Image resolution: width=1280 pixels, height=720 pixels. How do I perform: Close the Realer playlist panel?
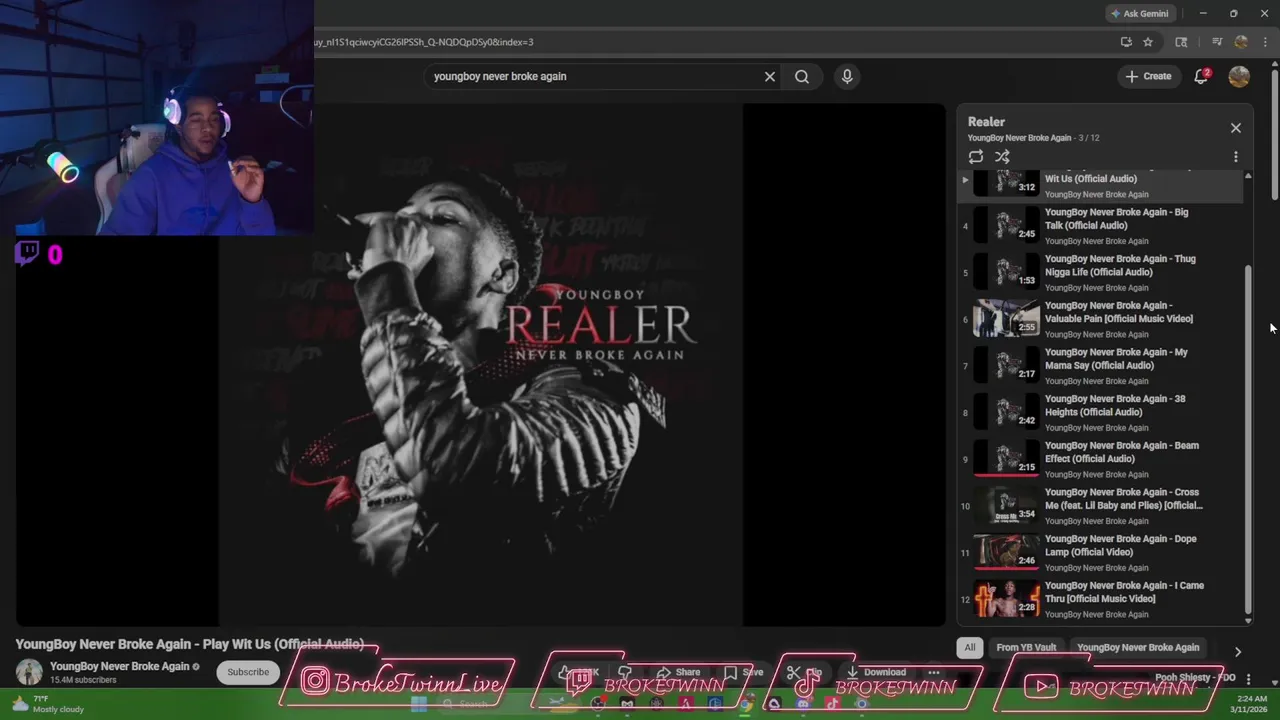point(1236,128)
